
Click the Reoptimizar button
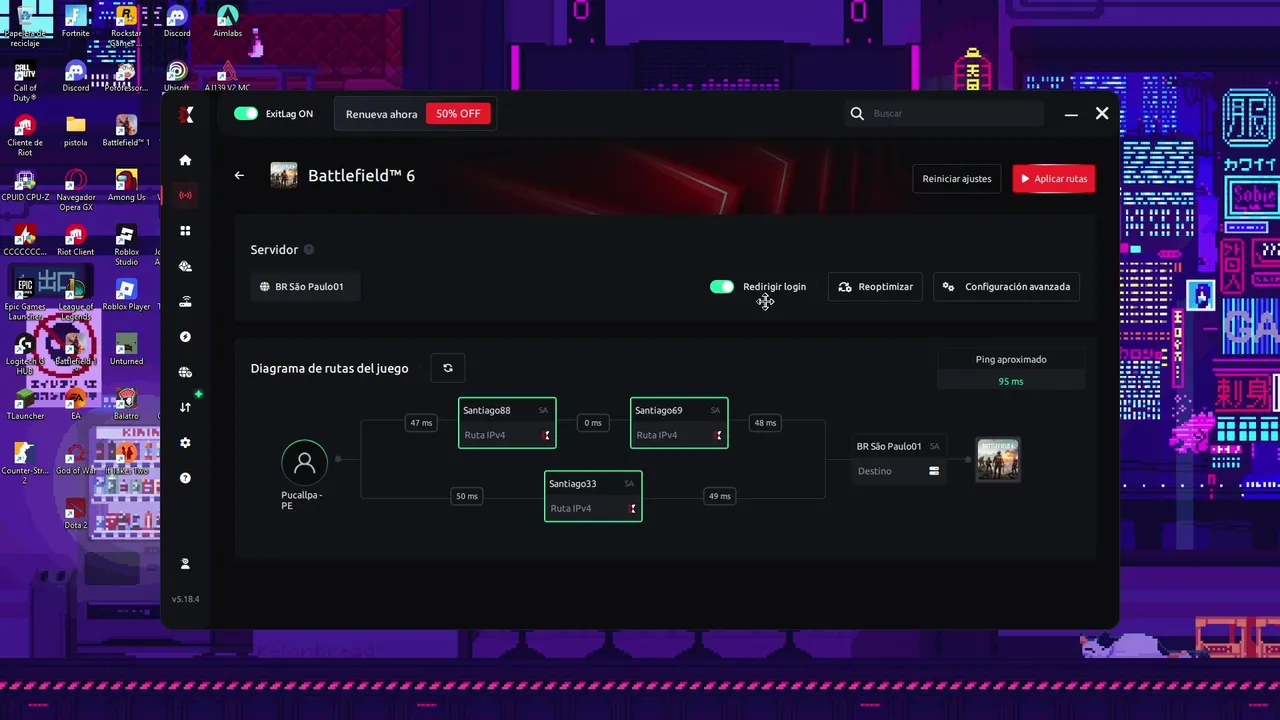pyautogui.click(x=875, y=287)
